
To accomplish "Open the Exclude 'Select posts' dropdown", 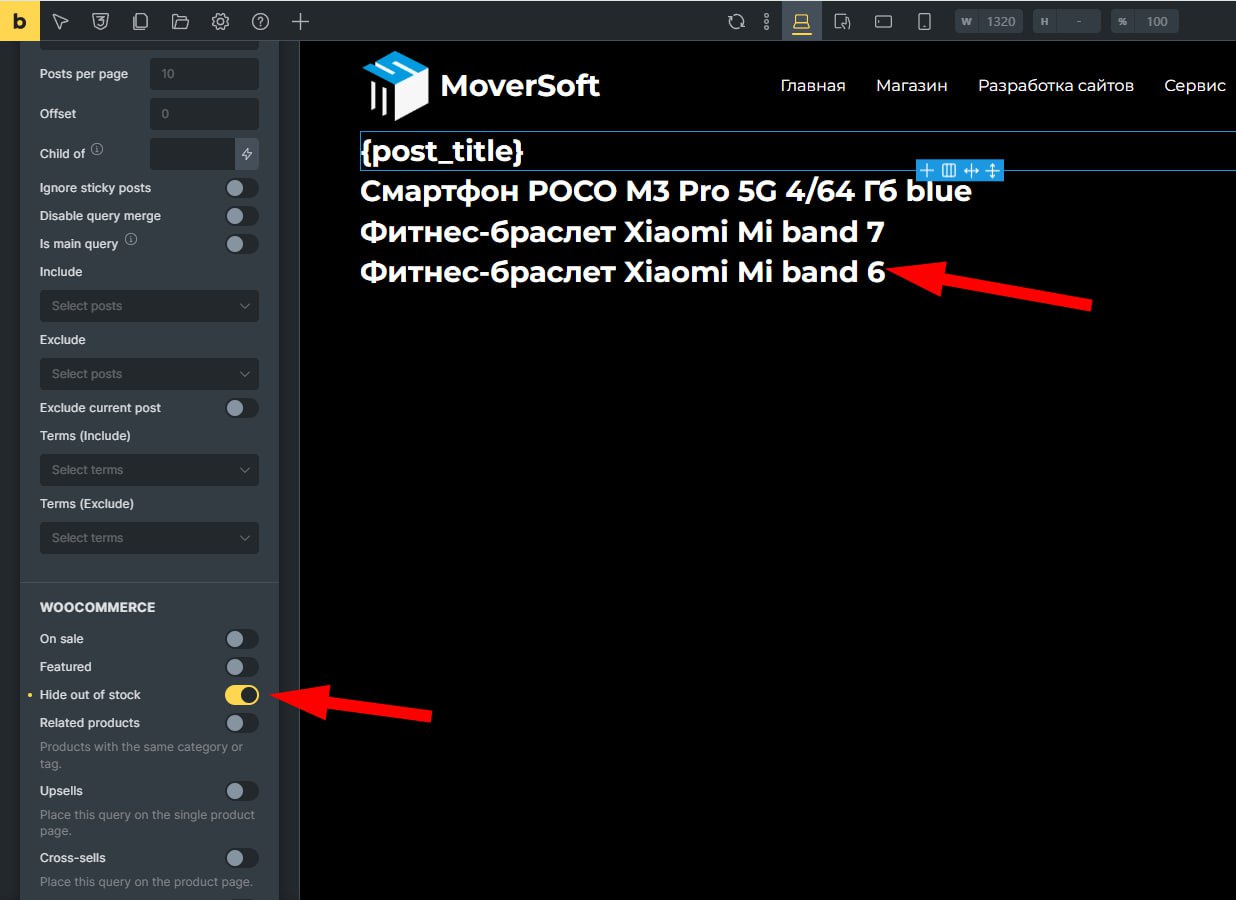I will pyautogui.click(x=149, y=374).
